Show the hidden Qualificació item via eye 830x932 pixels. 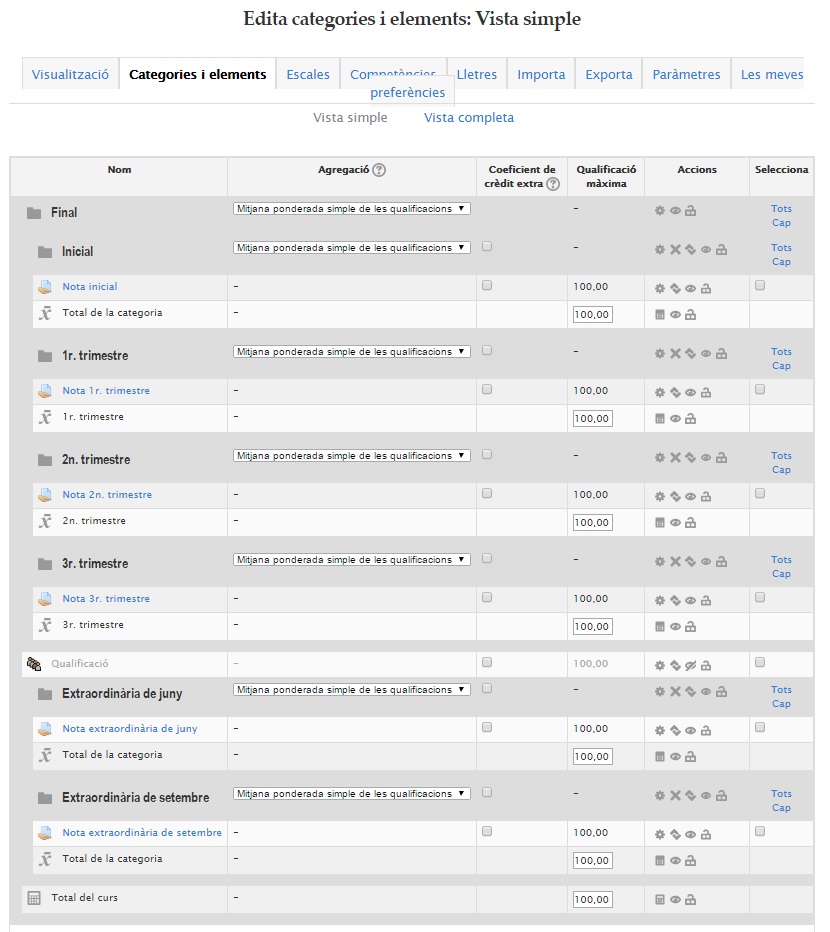coord(690,666)
